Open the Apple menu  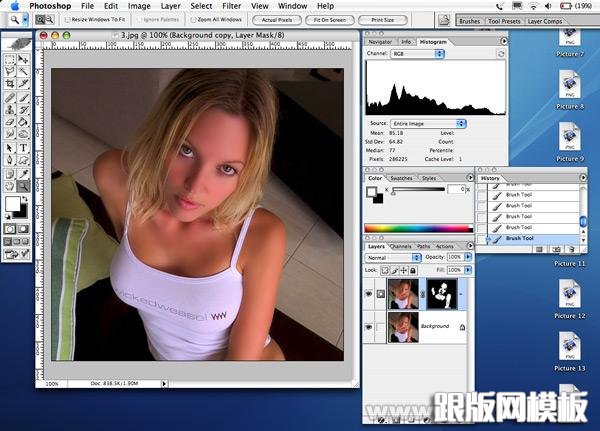[15, 6]
